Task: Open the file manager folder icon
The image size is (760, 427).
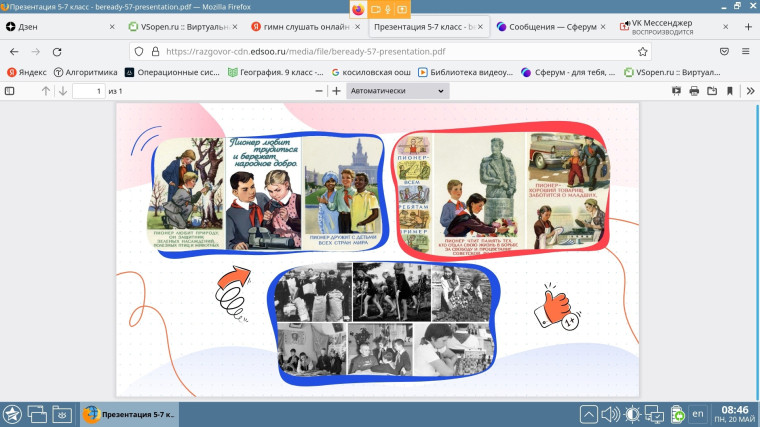Action: pos(62,414)
